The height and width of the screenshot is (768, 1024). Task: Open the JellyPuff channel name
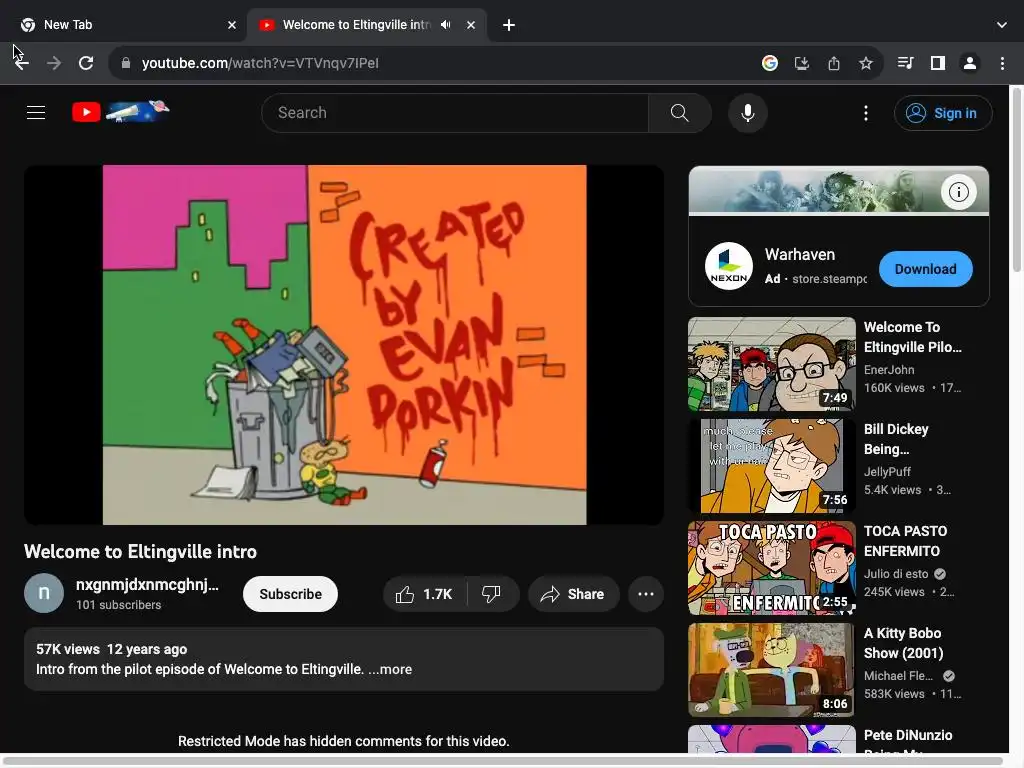point(887,472)
